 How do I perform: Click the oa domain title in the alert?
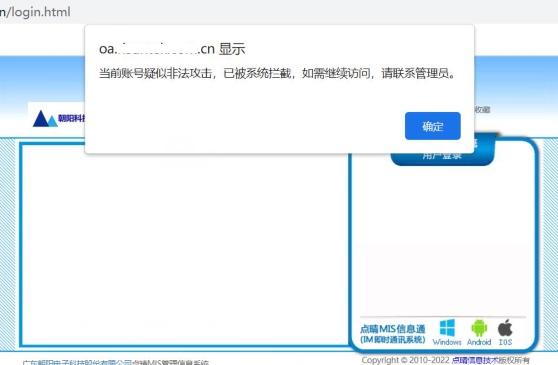click(172, 49)
